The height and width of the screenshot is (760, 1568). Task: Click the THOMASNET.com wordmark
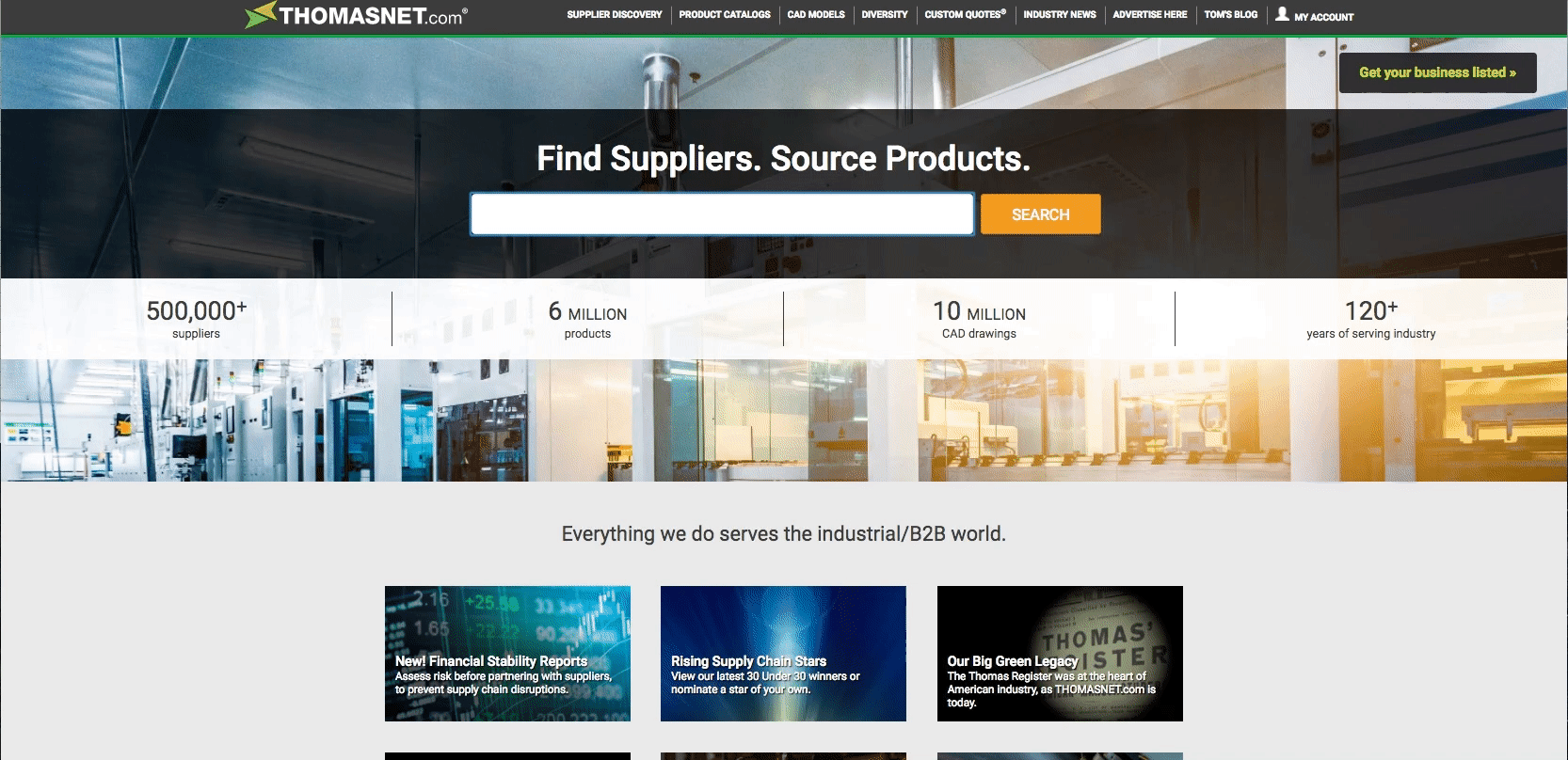click(x=372, y=16)
